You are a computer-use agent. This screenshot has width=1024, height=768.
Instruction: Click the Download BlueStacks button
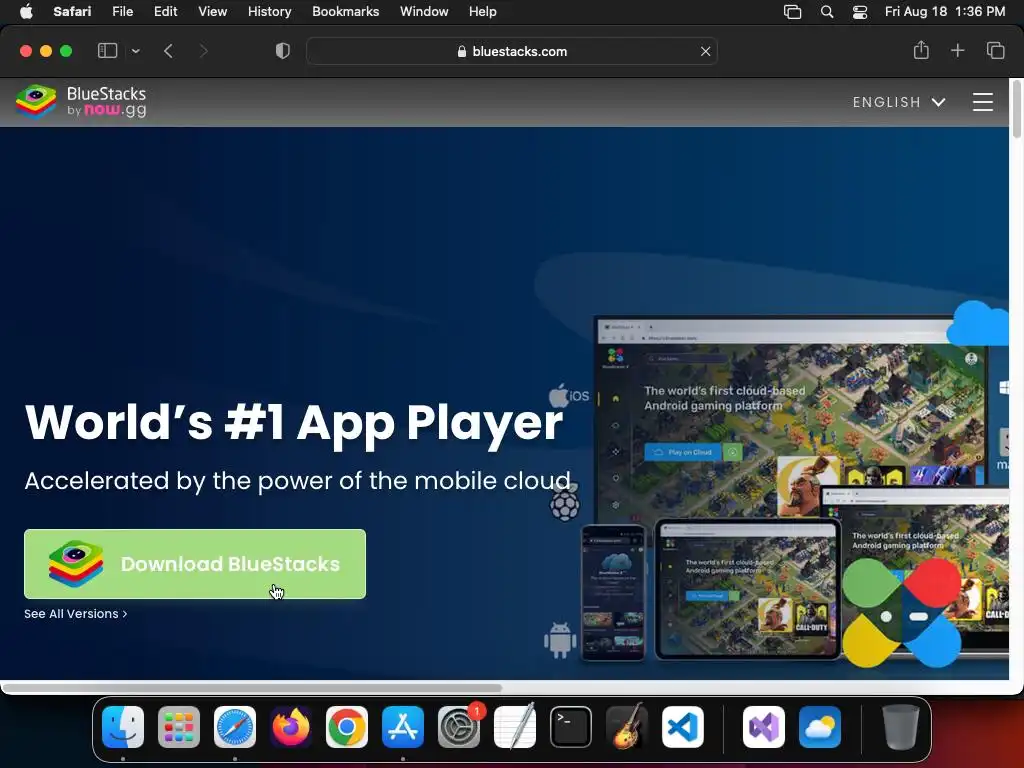(195, 564)
